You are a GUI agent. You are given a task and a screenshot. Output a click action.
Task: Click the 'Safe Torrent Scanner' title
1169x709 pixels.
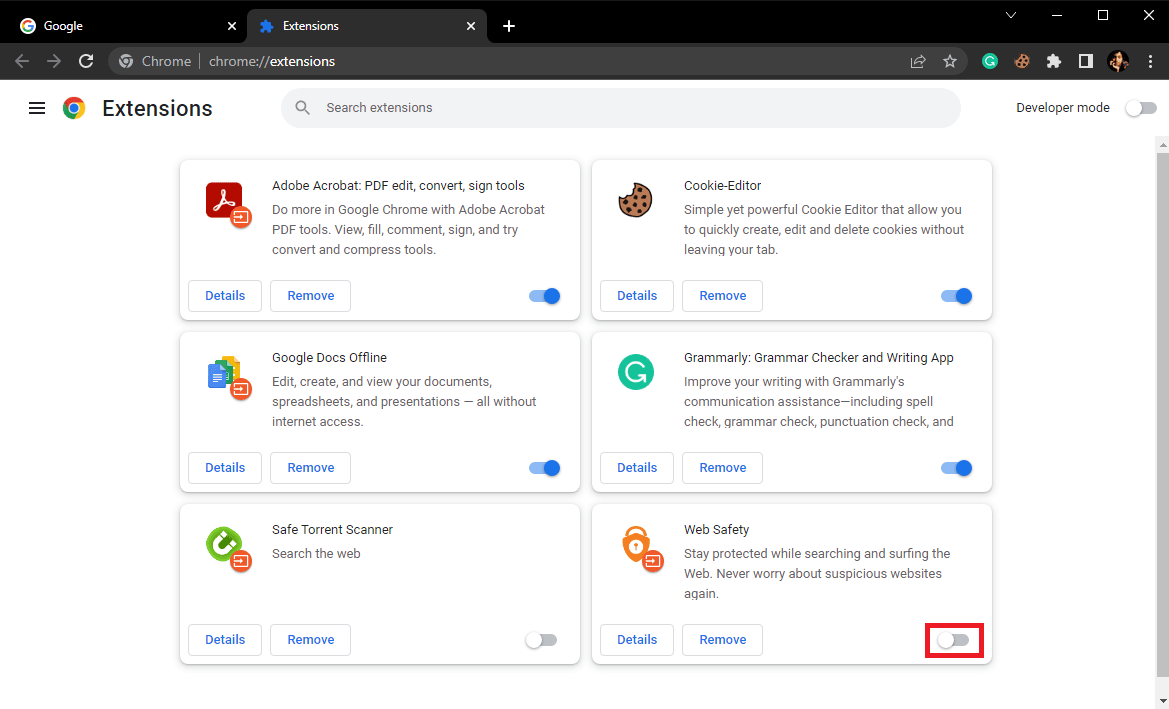point(333,530)
